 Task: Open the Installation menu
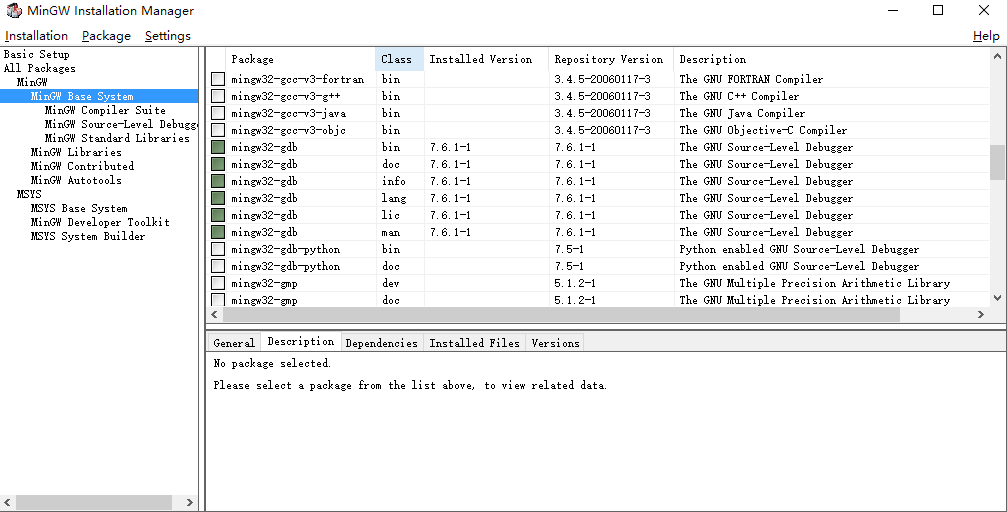tap(36, 36)
